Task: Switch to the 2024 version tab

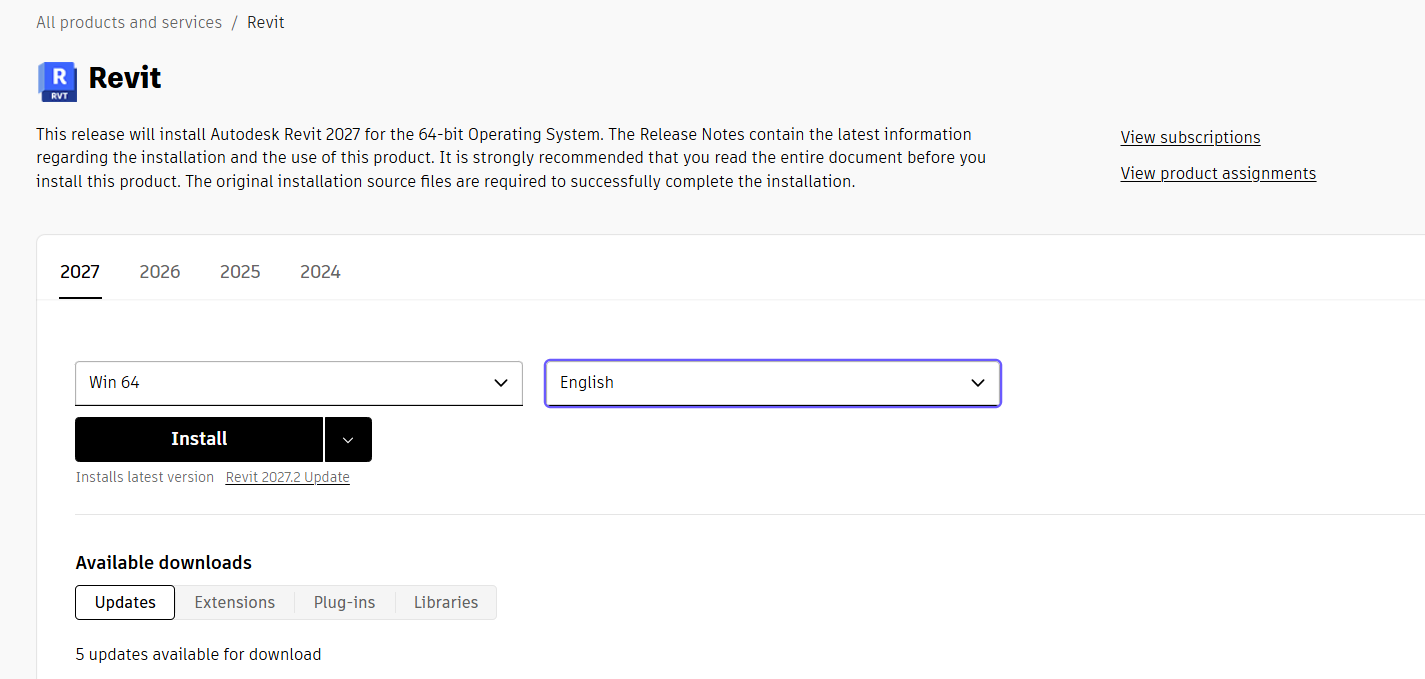Action: (320, 272)
